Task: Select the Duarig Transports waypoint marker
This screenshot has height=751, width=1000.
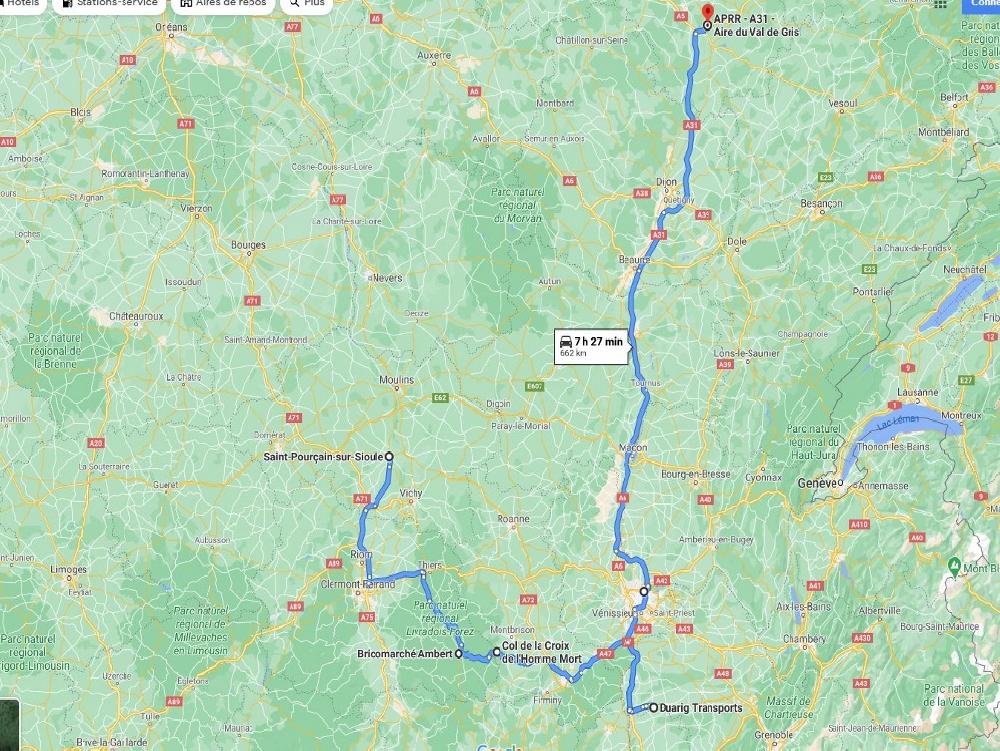Action: click(x=654, y=707)
